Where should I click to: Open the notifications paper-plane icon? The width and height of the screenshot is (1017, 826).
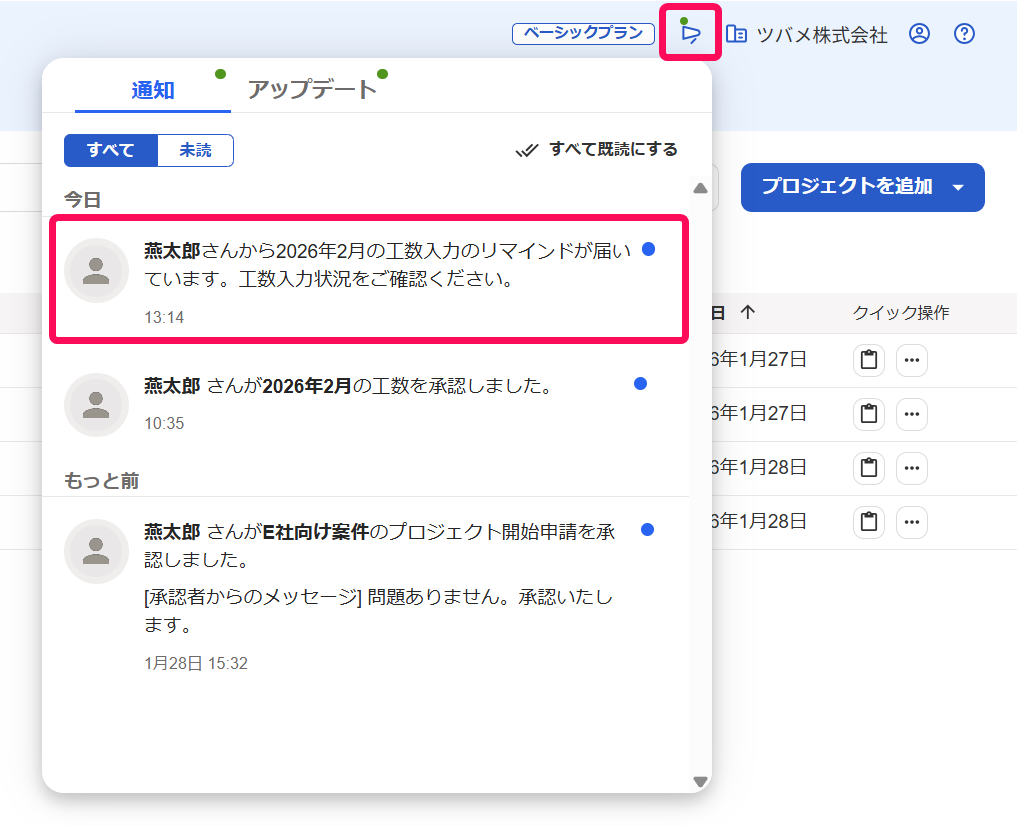(x=691, y=33)
